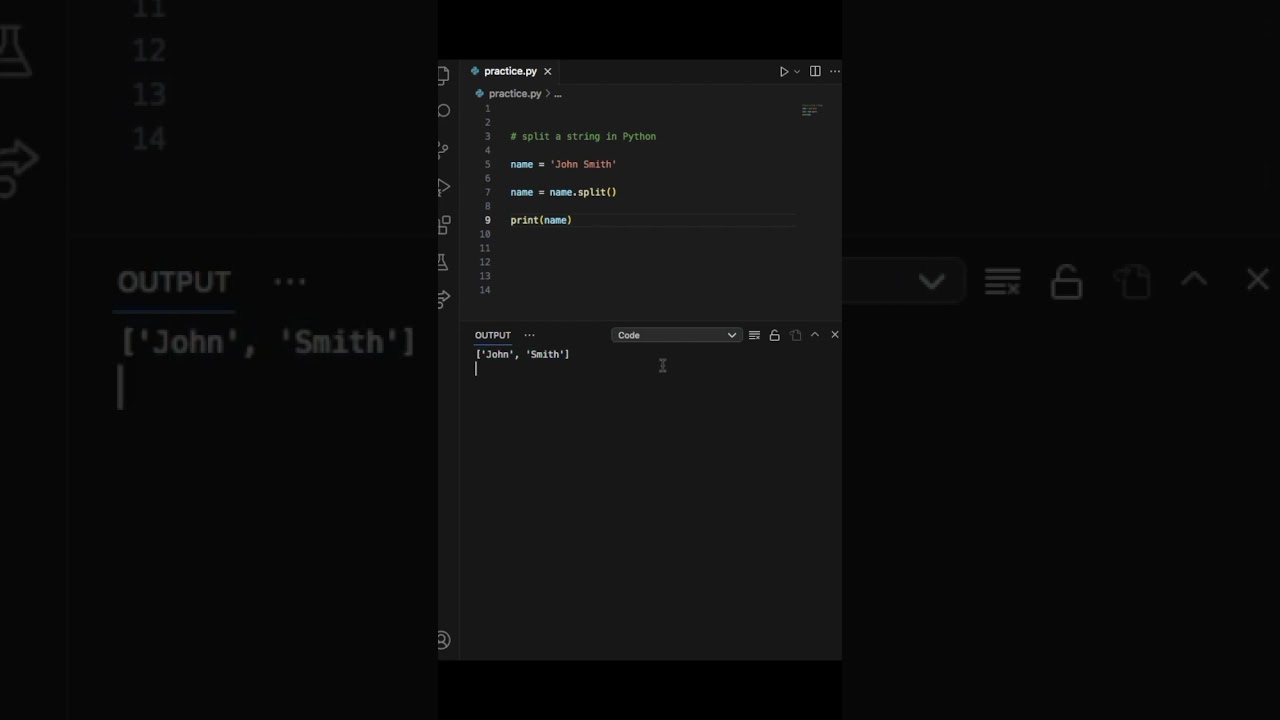Image resolution: width=1280 pixels, height=720 pixels.
Task: Toggle output auto-scroll lock
Action: click(774, 335)
